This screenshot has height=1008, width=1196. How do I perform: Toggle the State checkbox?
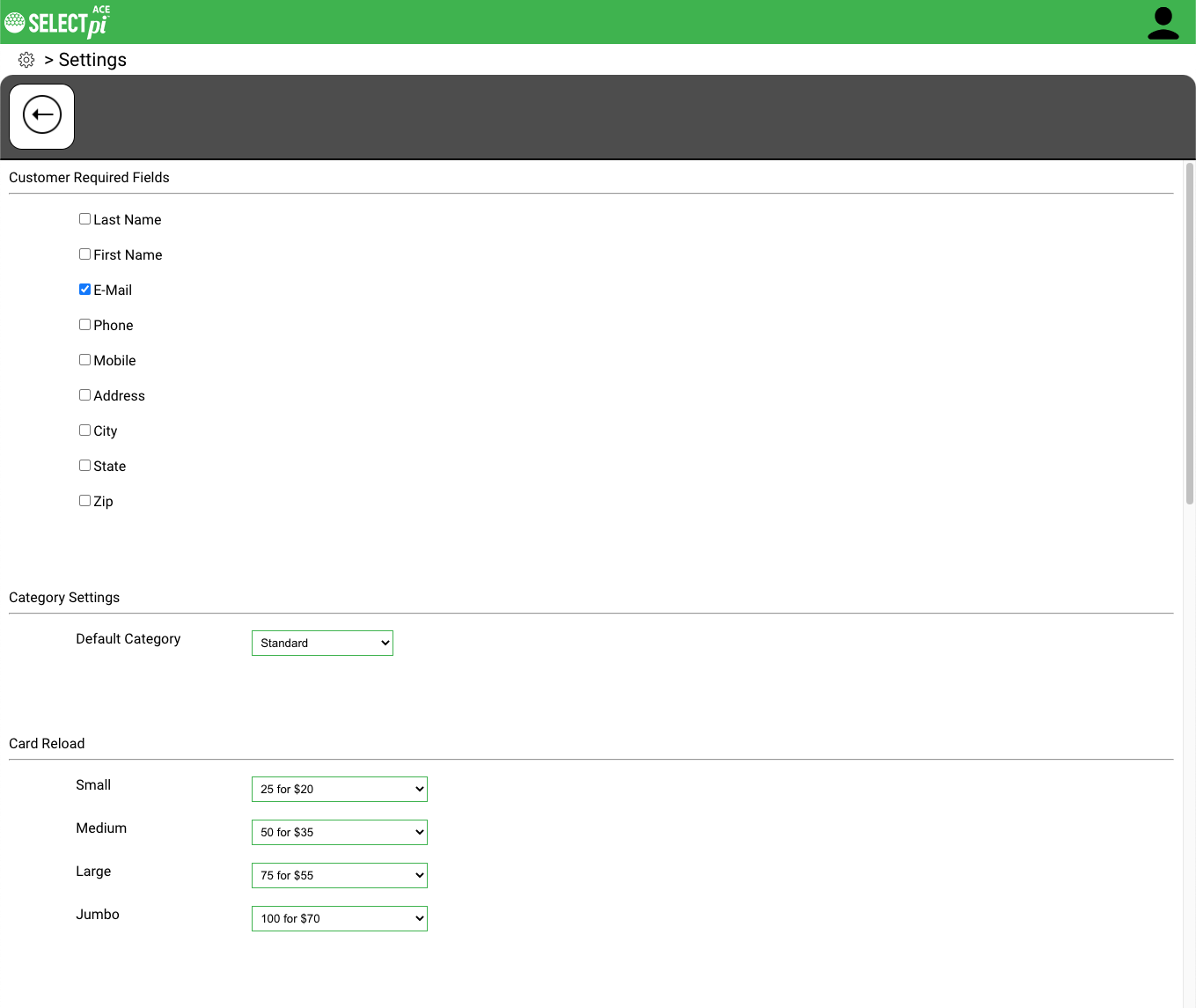point(84,466)
